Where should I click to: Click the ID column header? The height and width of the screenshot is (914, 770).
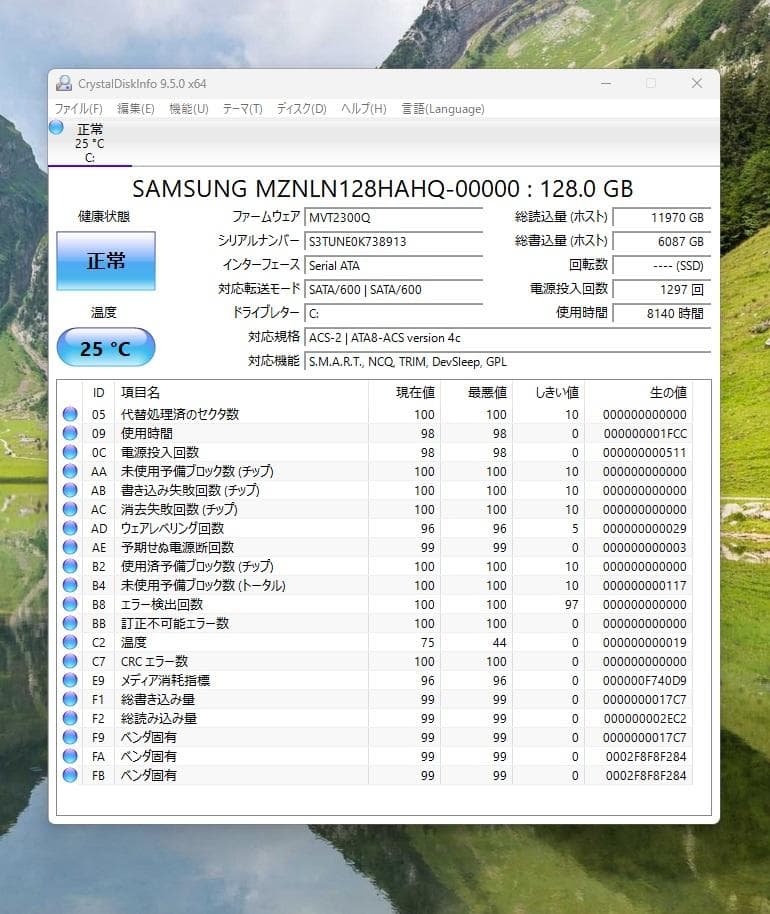point(99,392)
